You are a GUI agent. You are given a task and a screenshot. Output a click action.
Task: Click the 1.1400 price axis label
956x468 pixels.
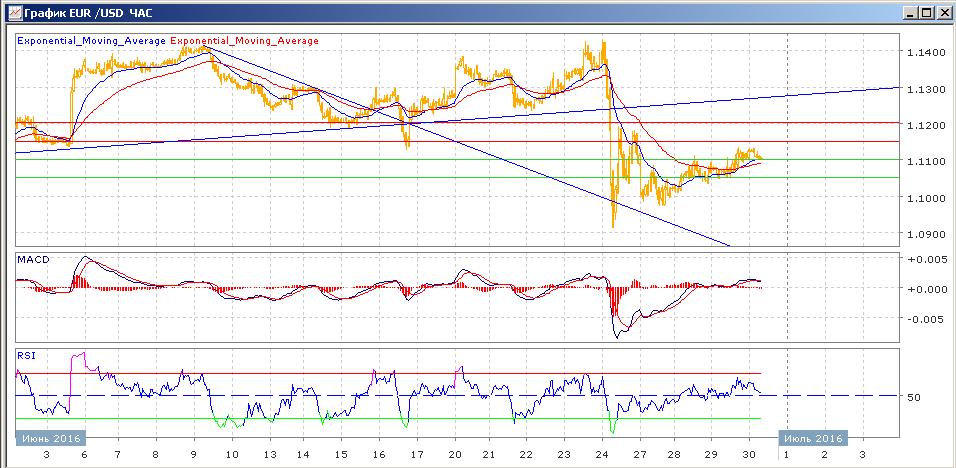[924, 52]
